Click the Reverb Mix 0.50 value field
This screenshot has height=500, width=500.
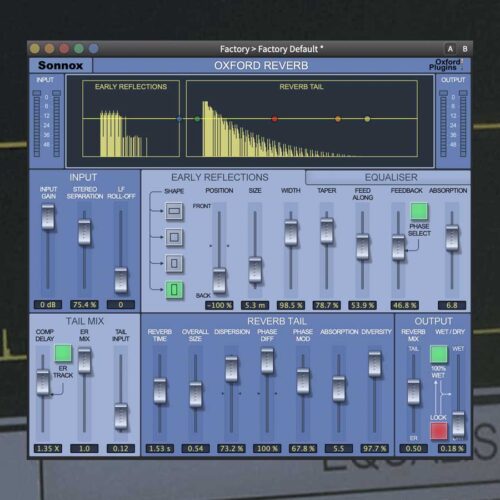click(414, 449)
